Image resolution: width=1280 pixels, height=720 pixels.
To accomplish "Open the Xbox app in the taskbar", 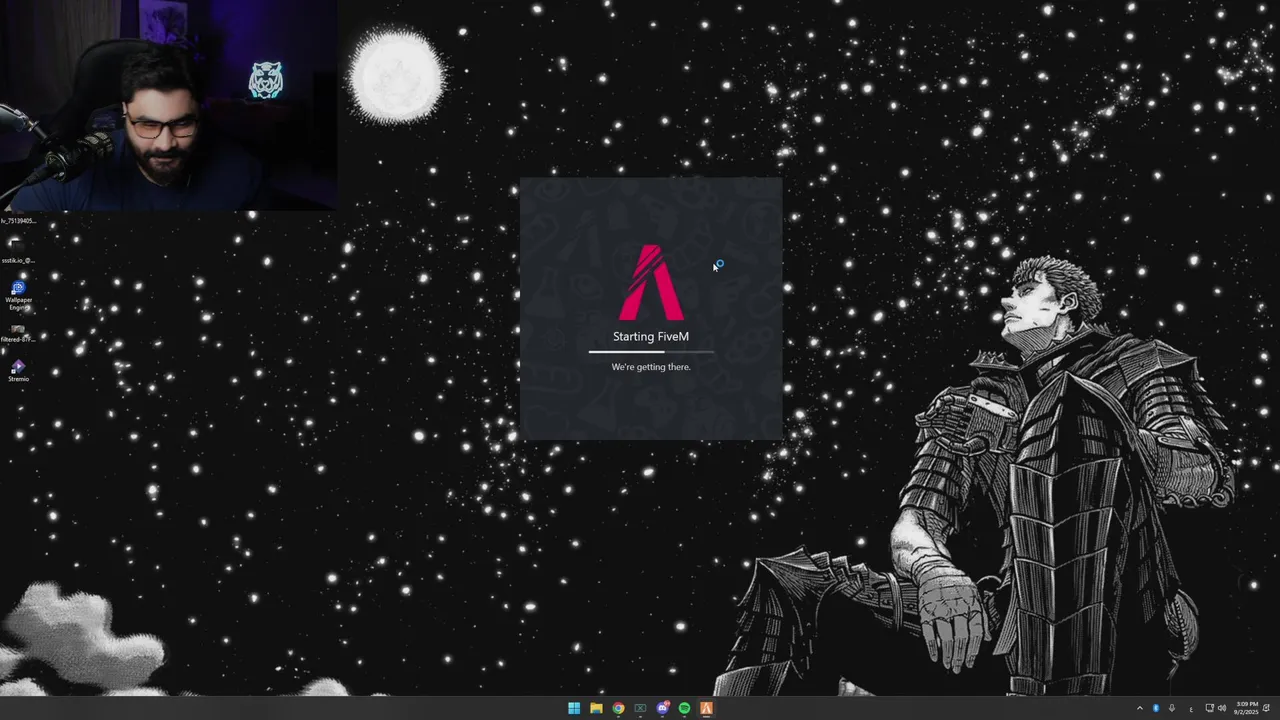I will pyautogui.click(x=640, y=708).
